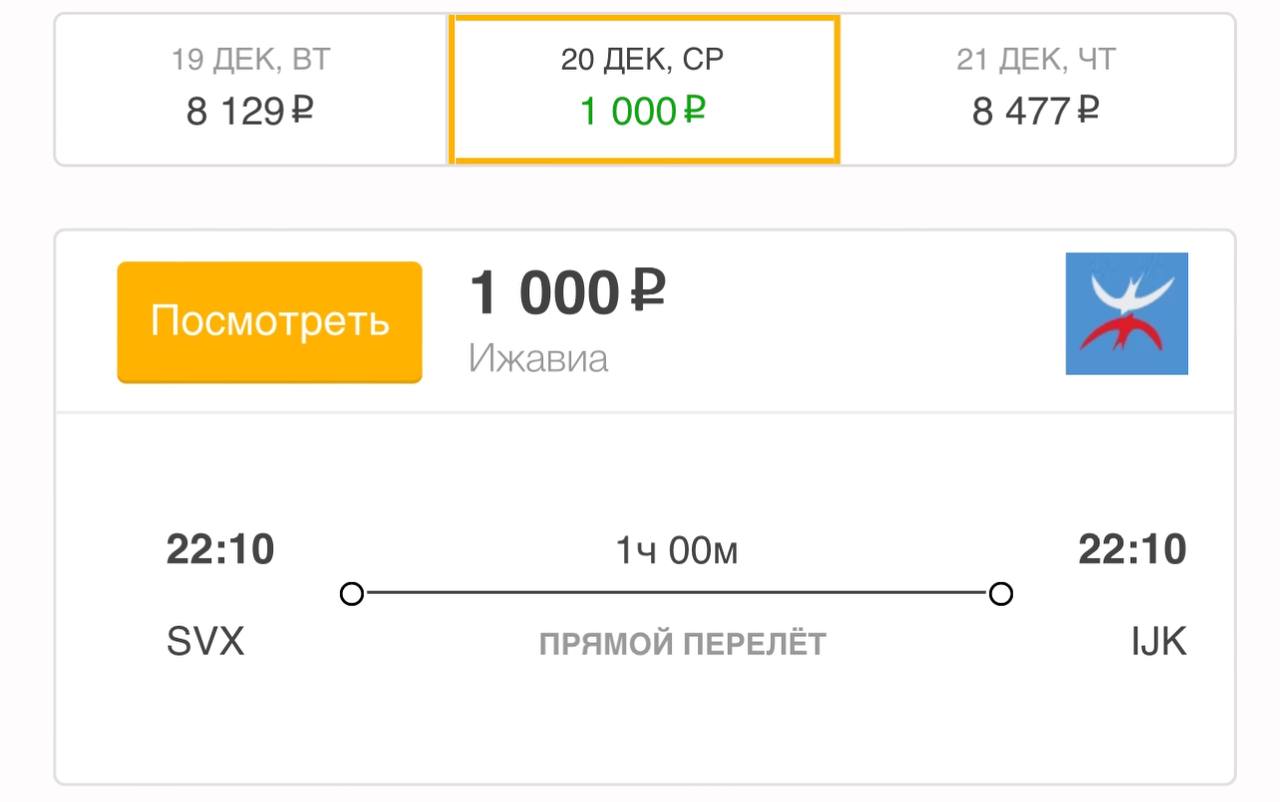Click the Izhavia airline bird logo
1280x802 pixels.
pyautogui.click(x=1126, y=313)
